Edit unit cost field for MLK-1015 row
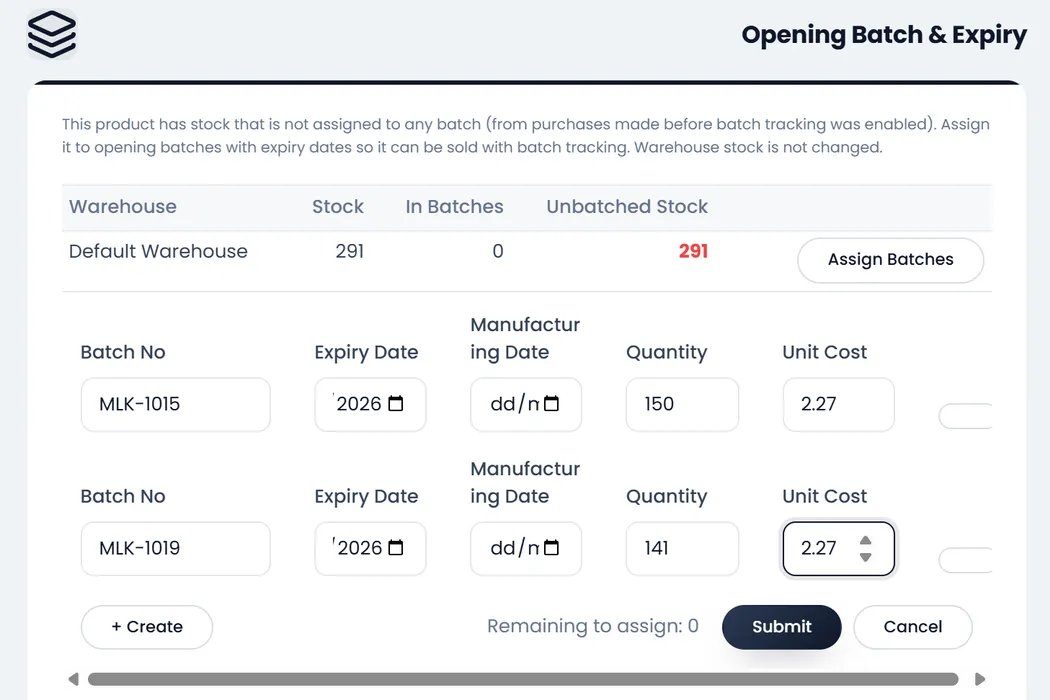1050x700 pixels. point(838,405)
